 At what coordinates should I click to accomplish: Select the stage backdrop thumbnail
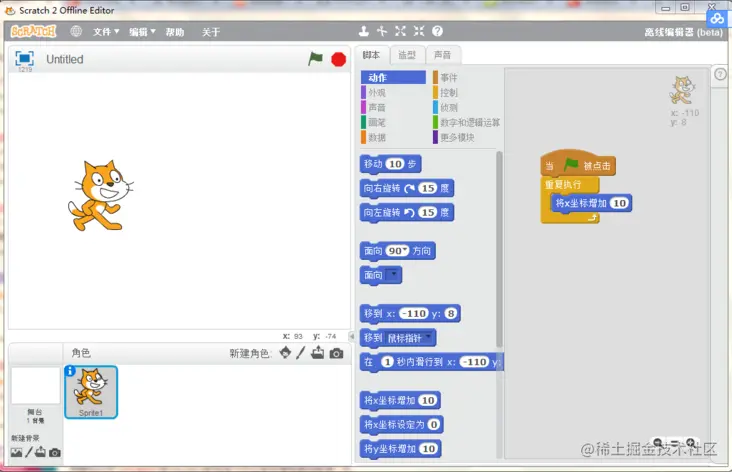pyautogui.click(x=35, y=386)
